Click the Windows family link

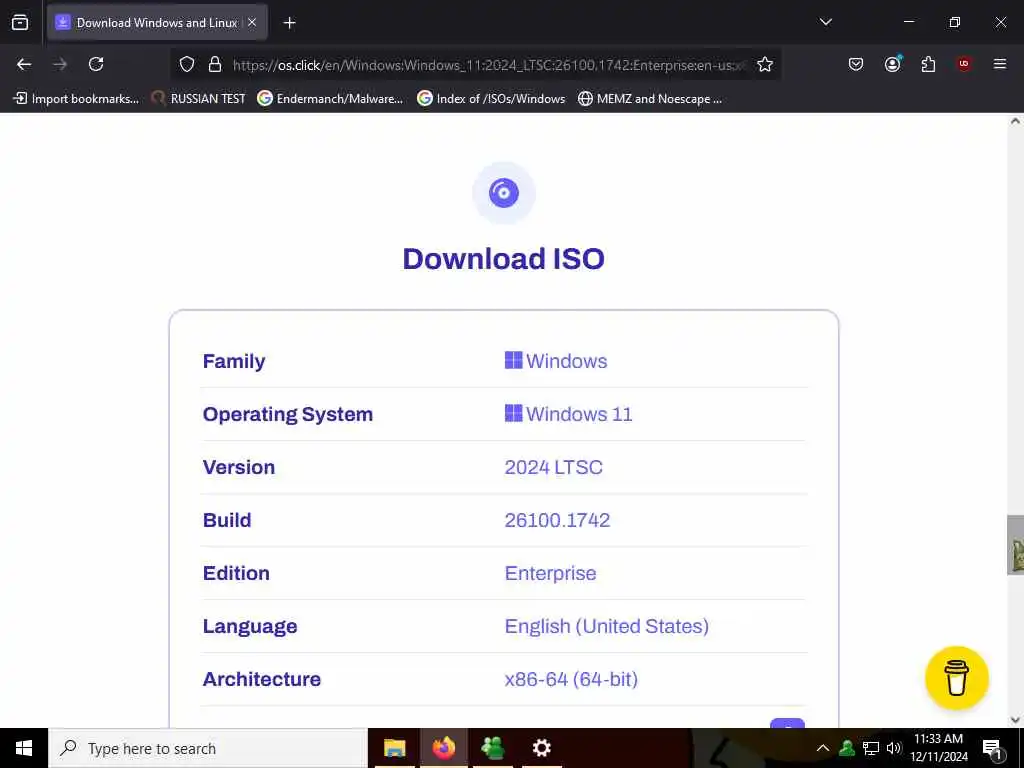tap(556, 360)
